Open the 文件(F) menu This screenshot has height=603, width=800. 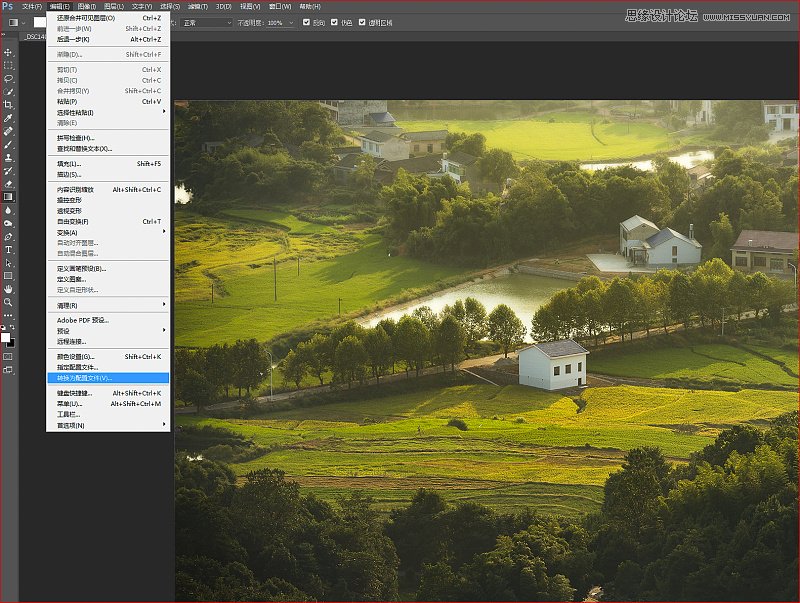point(32,7)
